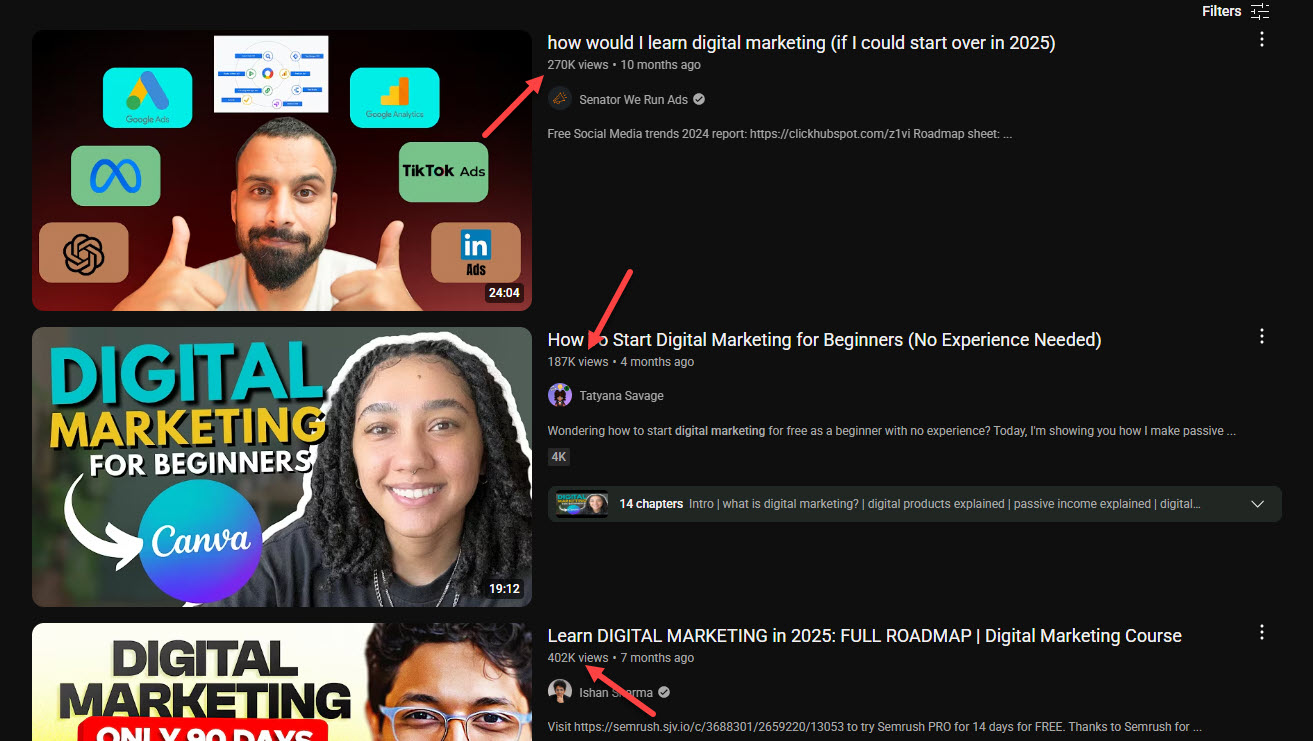Click the 'ONLY 90 DAYS' video thumbnail

(282, 682)
